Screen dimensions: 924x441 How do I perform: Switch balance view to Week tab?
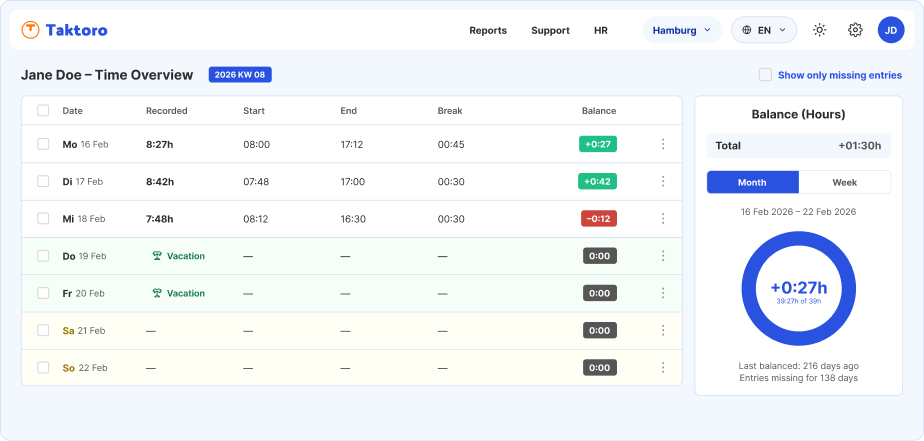pyautogui.click(x=844, y=182)
